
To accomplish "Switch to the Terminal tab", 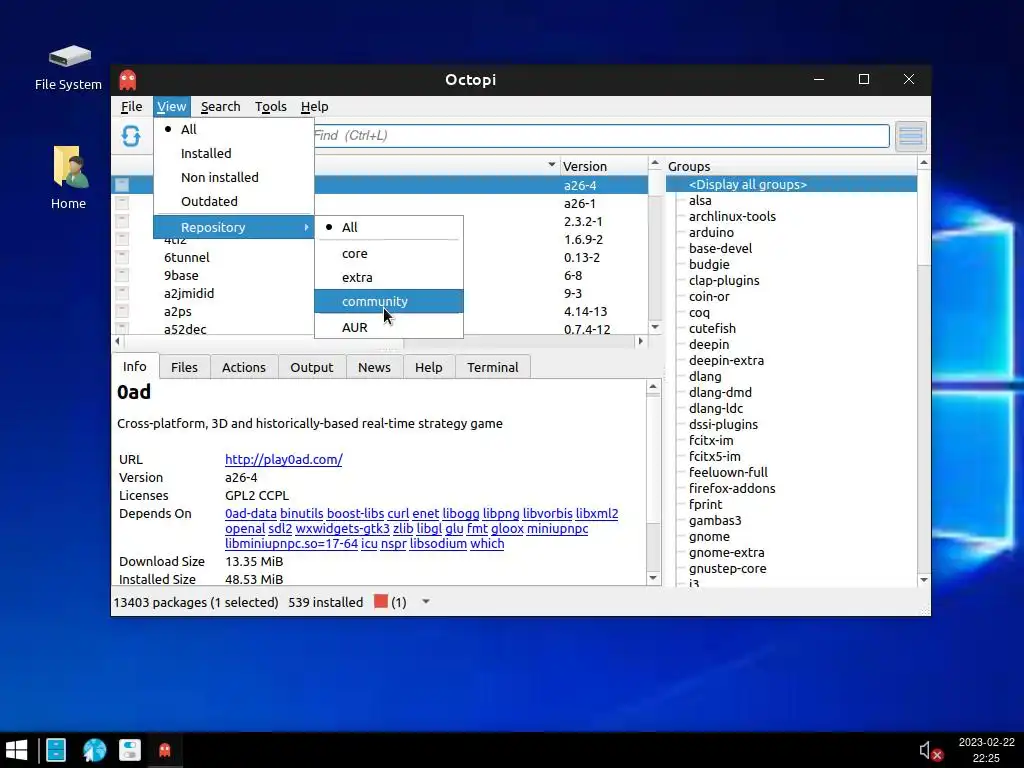I will tap(492, 367).
